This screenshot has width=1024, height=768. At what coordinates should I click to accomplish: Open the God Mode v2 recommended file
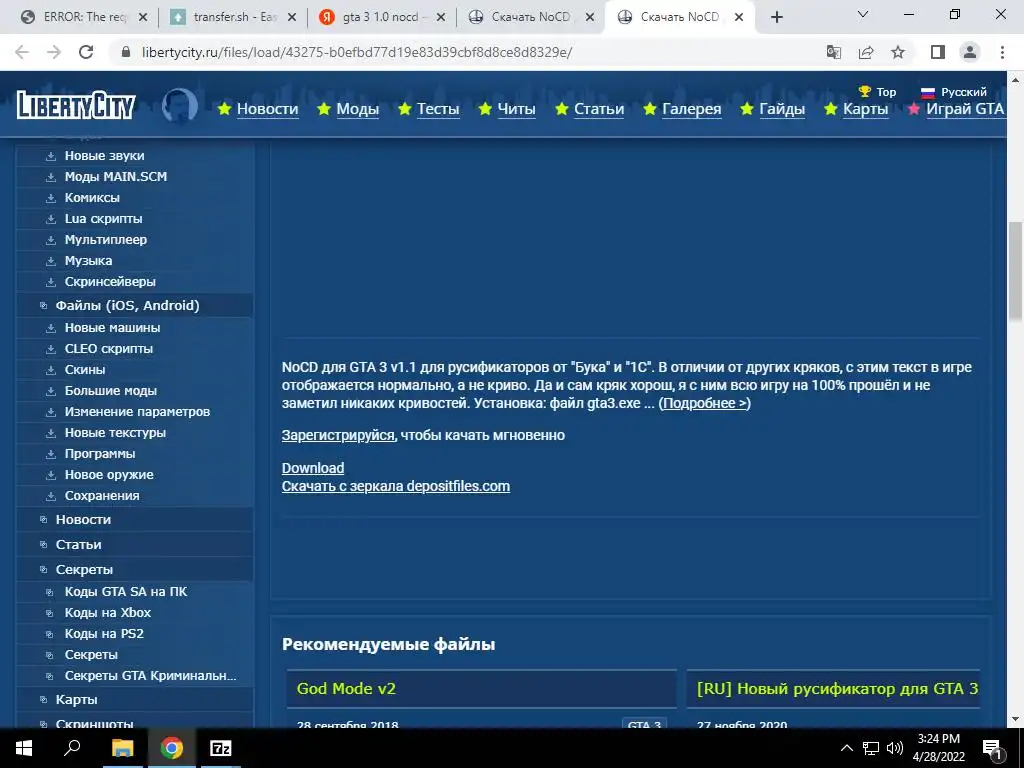pyautogui.click(x=346, y=688)
